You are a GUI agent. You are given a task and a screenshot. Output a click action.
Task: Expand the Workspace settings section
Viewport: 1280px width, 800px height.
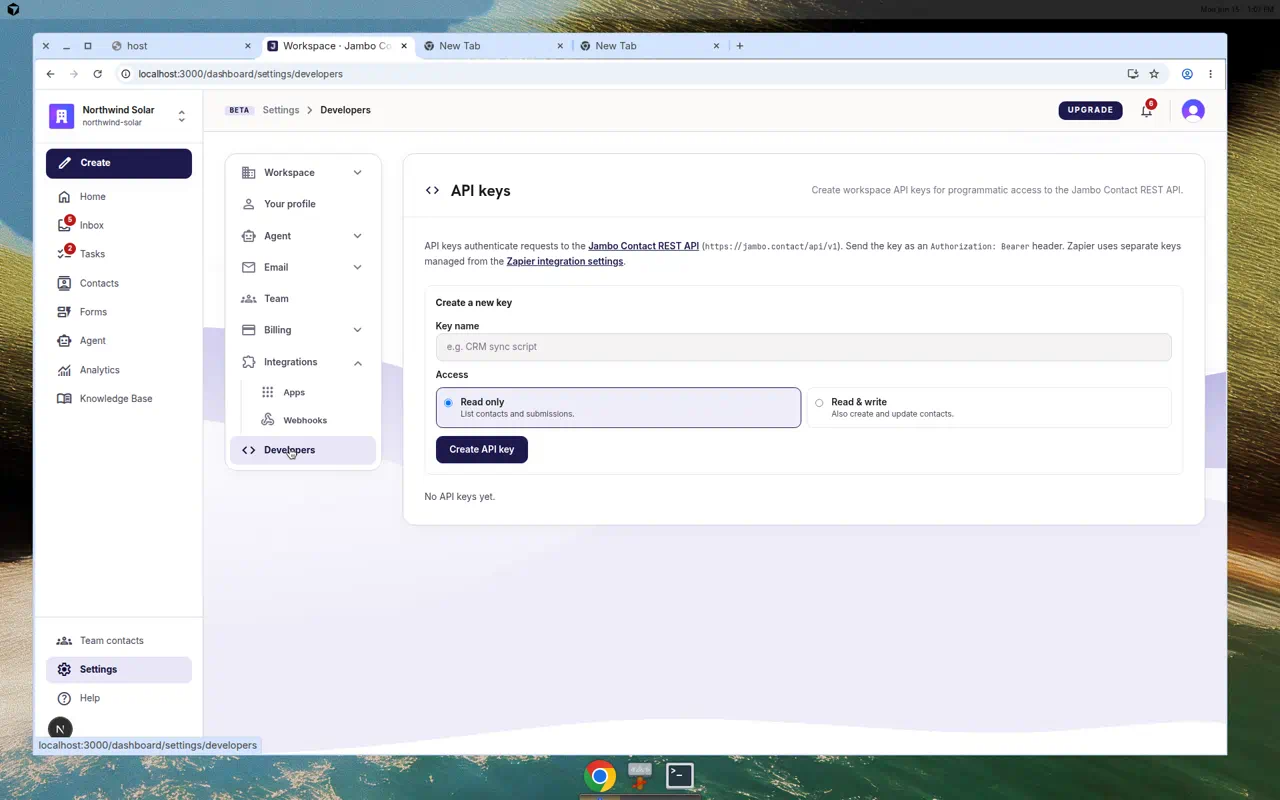coord(303,173)
